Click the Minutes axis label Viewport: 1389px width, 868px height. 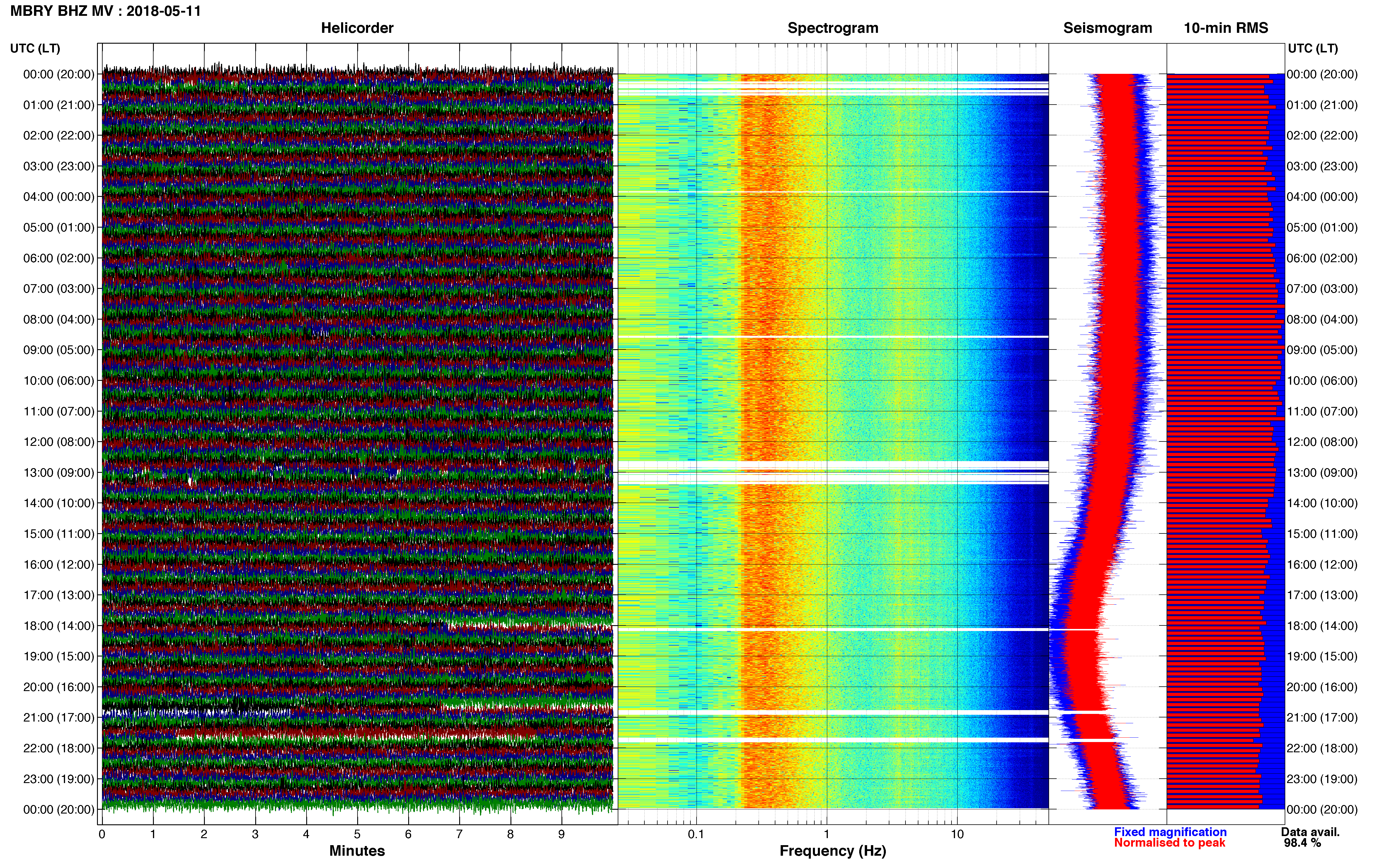click(357, 851)
